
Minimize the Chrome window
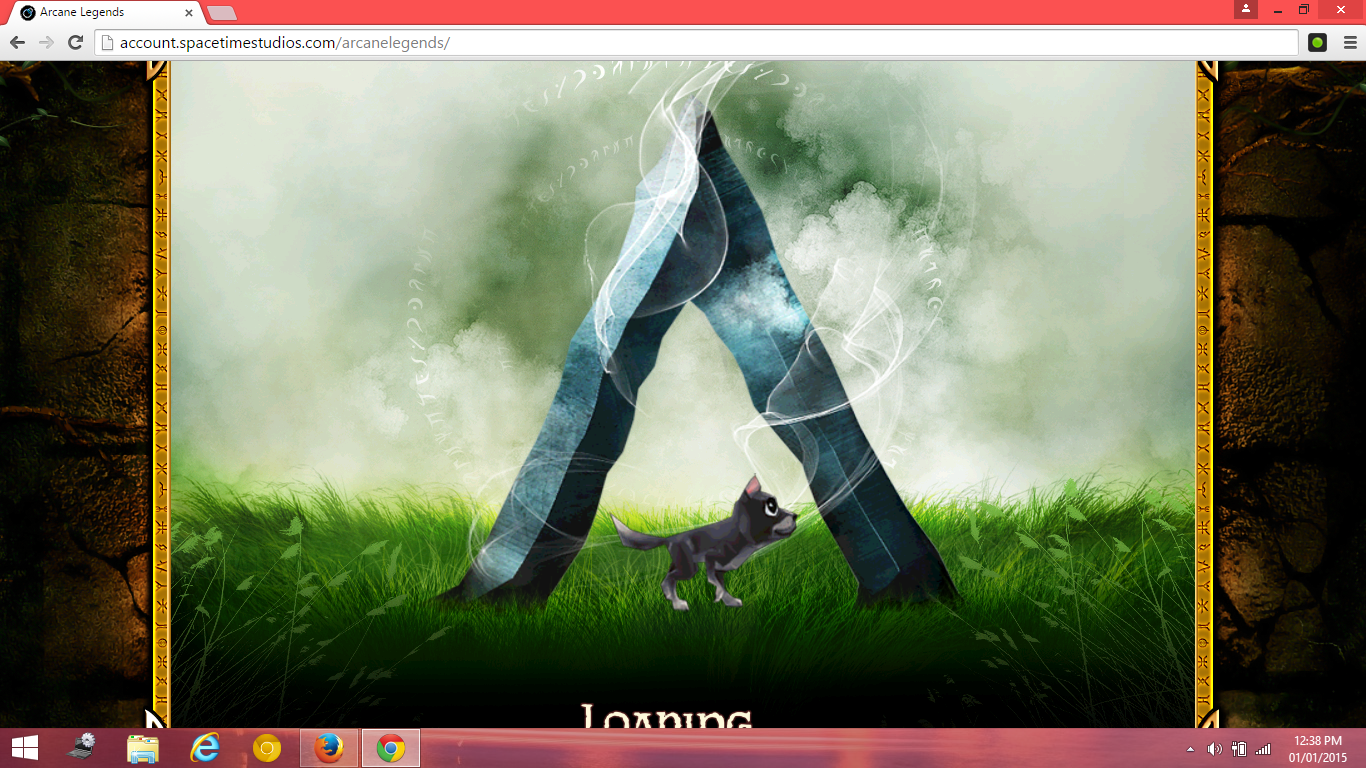[1278, 10]
